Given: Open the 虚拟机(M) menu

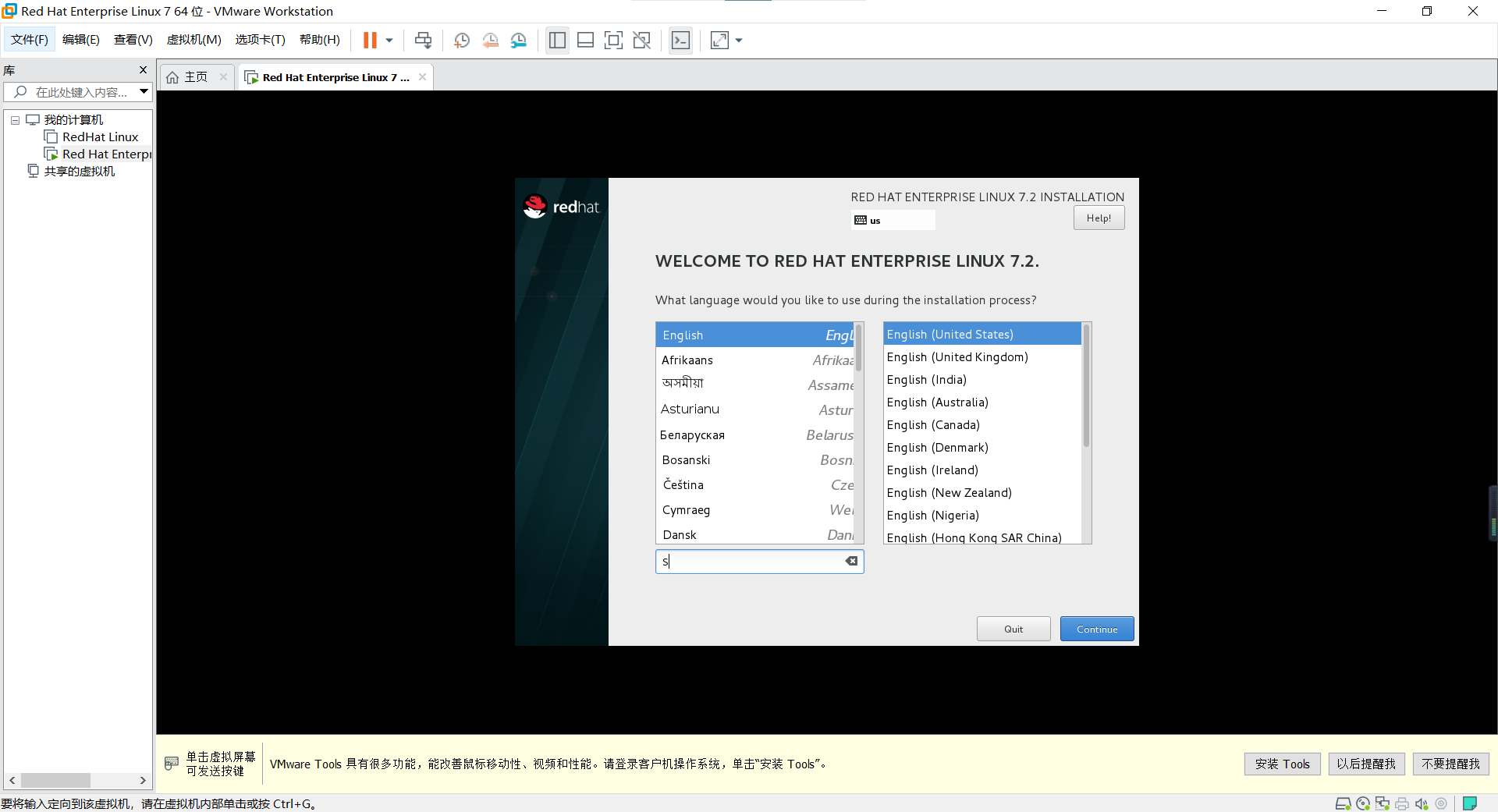Looking at the screenshot, I should (193, 40).
